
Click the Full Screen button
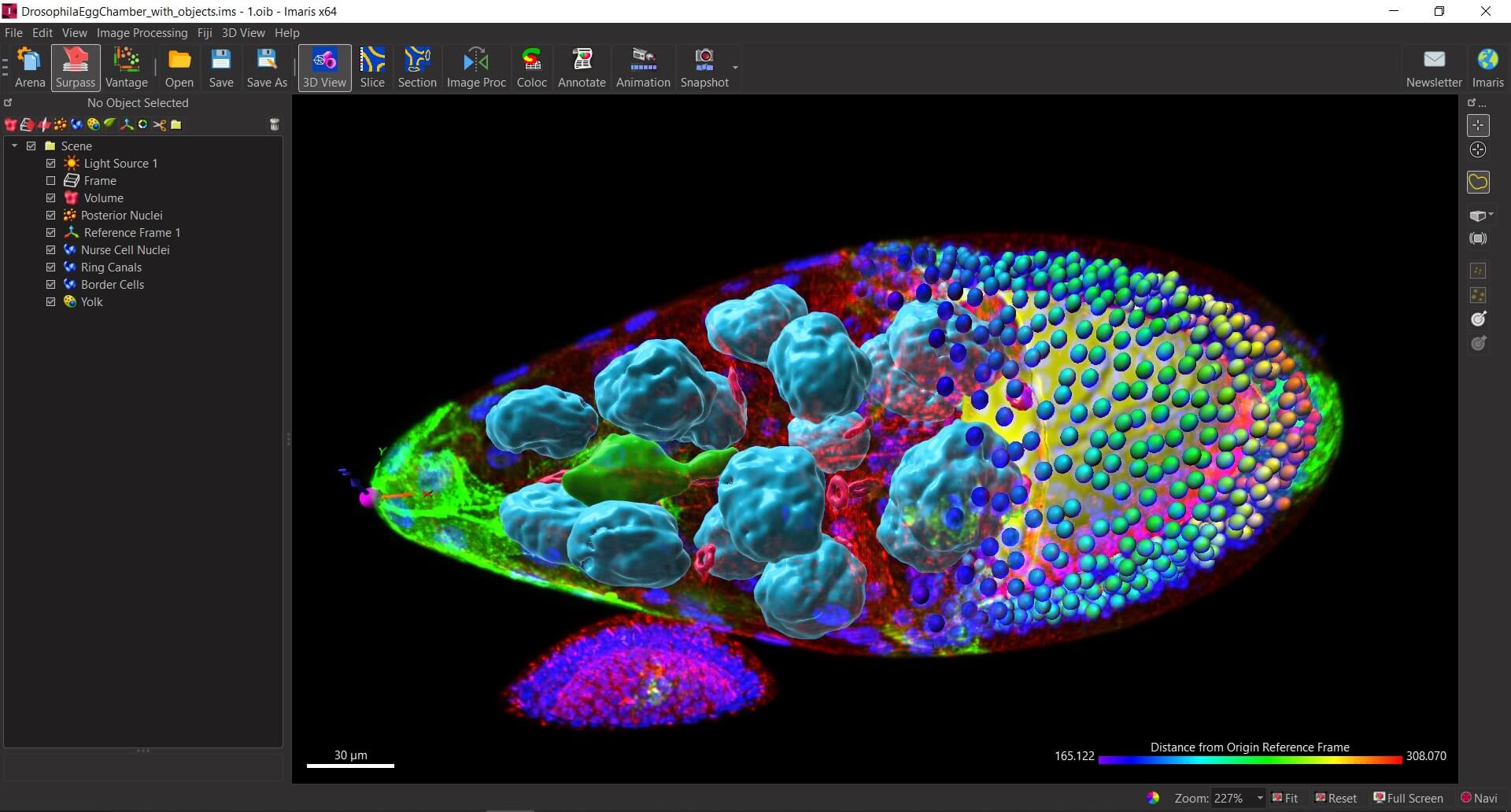point(1408,798)
